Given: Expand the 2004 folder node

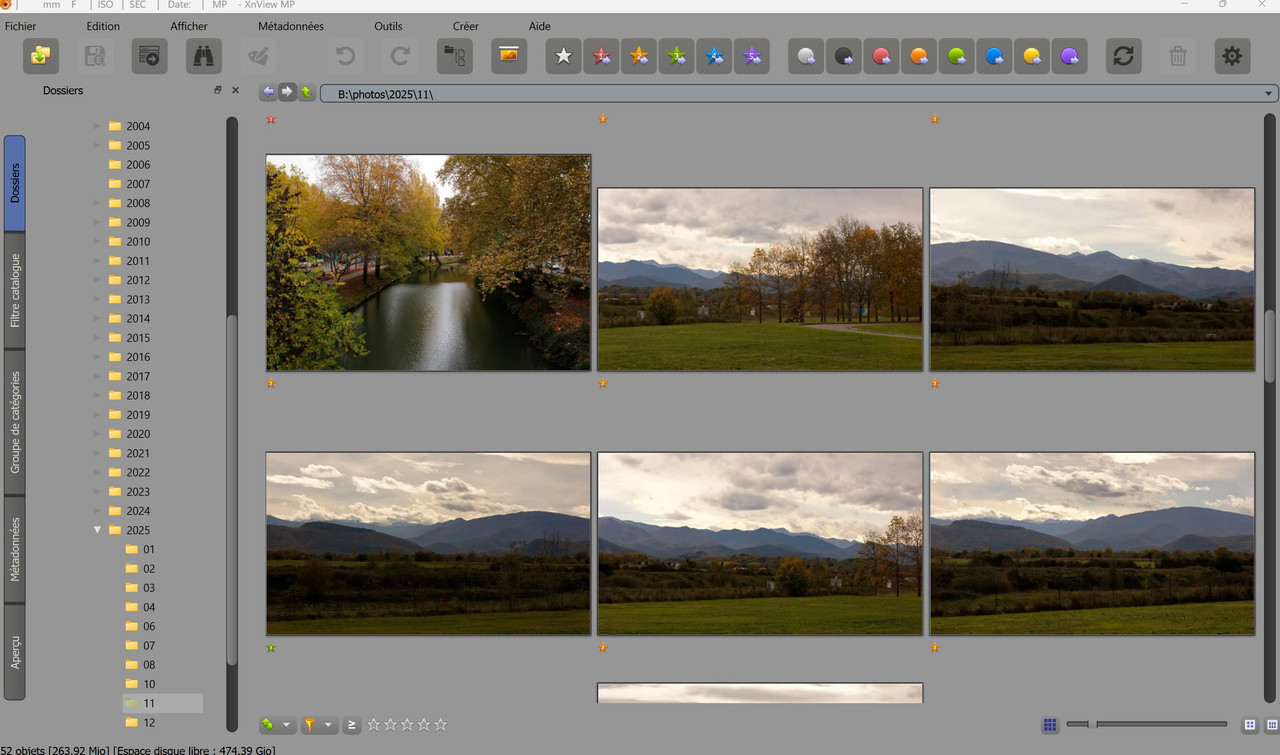Looking at the screenshot, I should point(97,126).
